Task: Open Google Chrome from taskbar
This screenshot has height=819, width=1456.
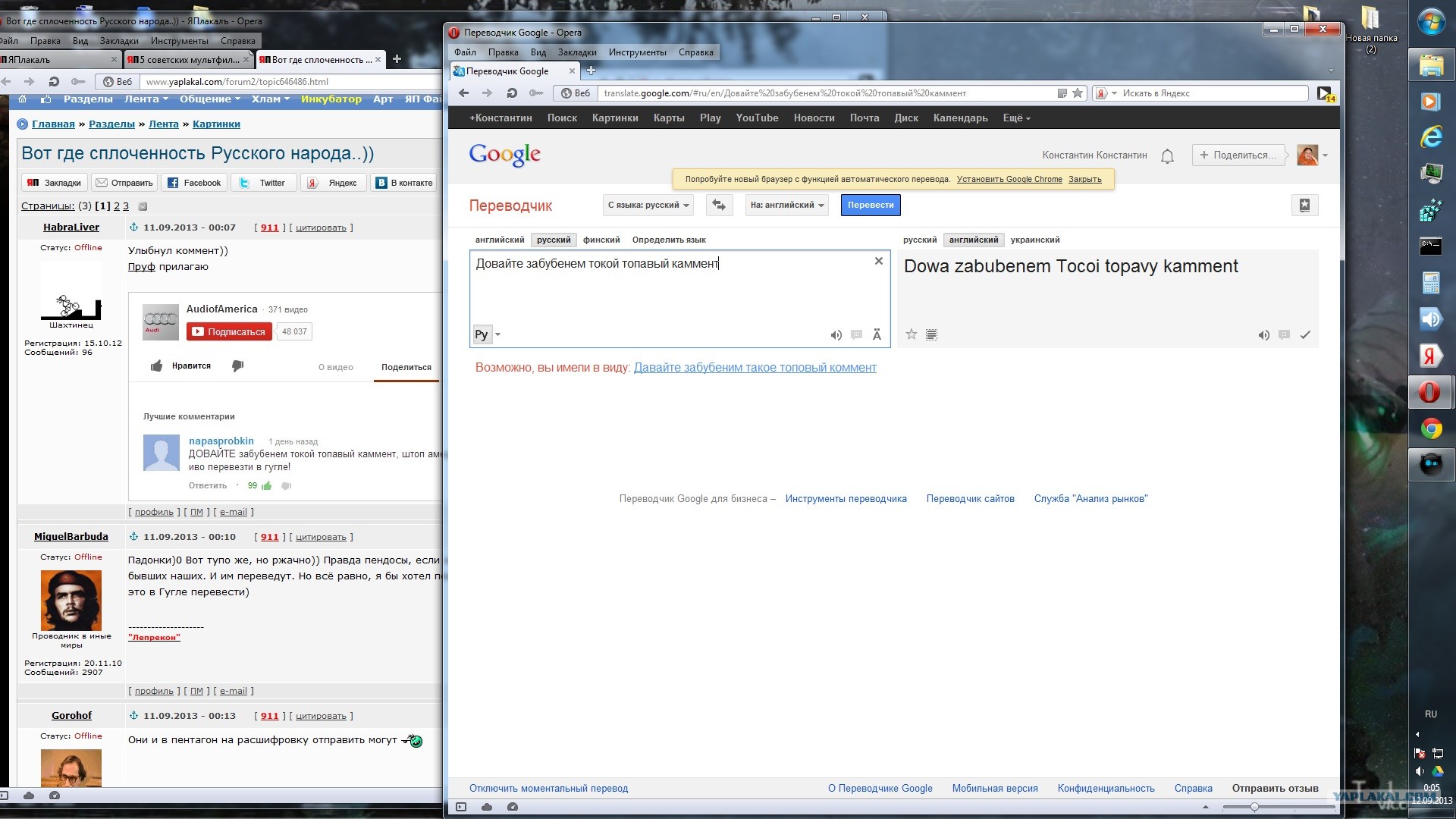Action: tap(1431, 429)
